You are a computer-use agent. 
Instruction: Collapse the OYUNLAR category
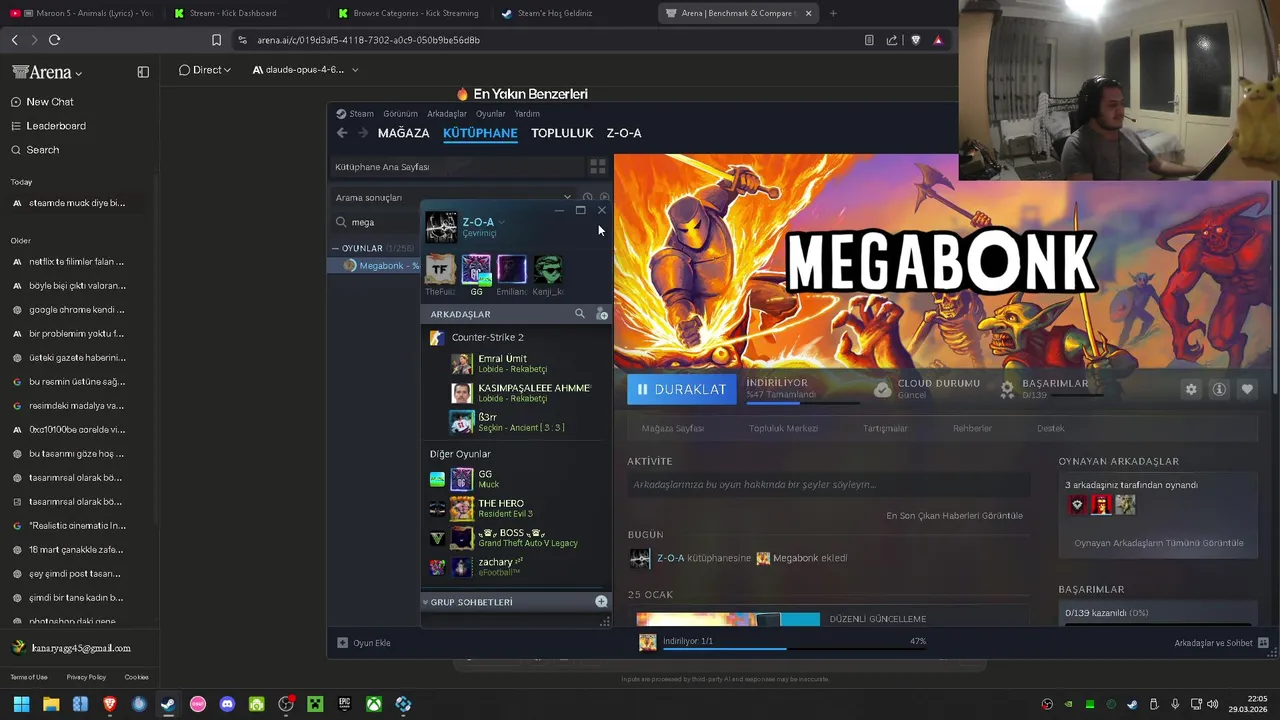pos(336,248)
